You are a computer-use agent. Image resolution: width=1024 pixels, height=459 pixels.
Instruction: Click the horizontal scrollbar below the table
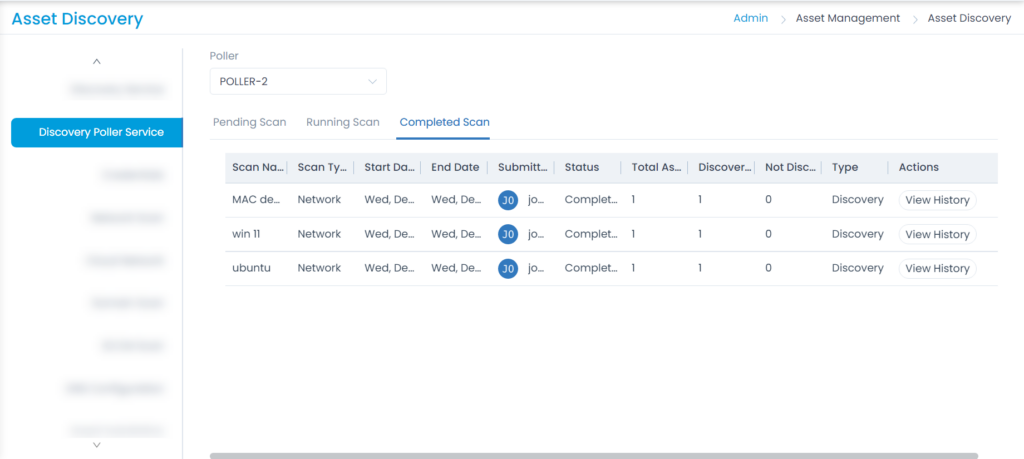tap(594, 456)
